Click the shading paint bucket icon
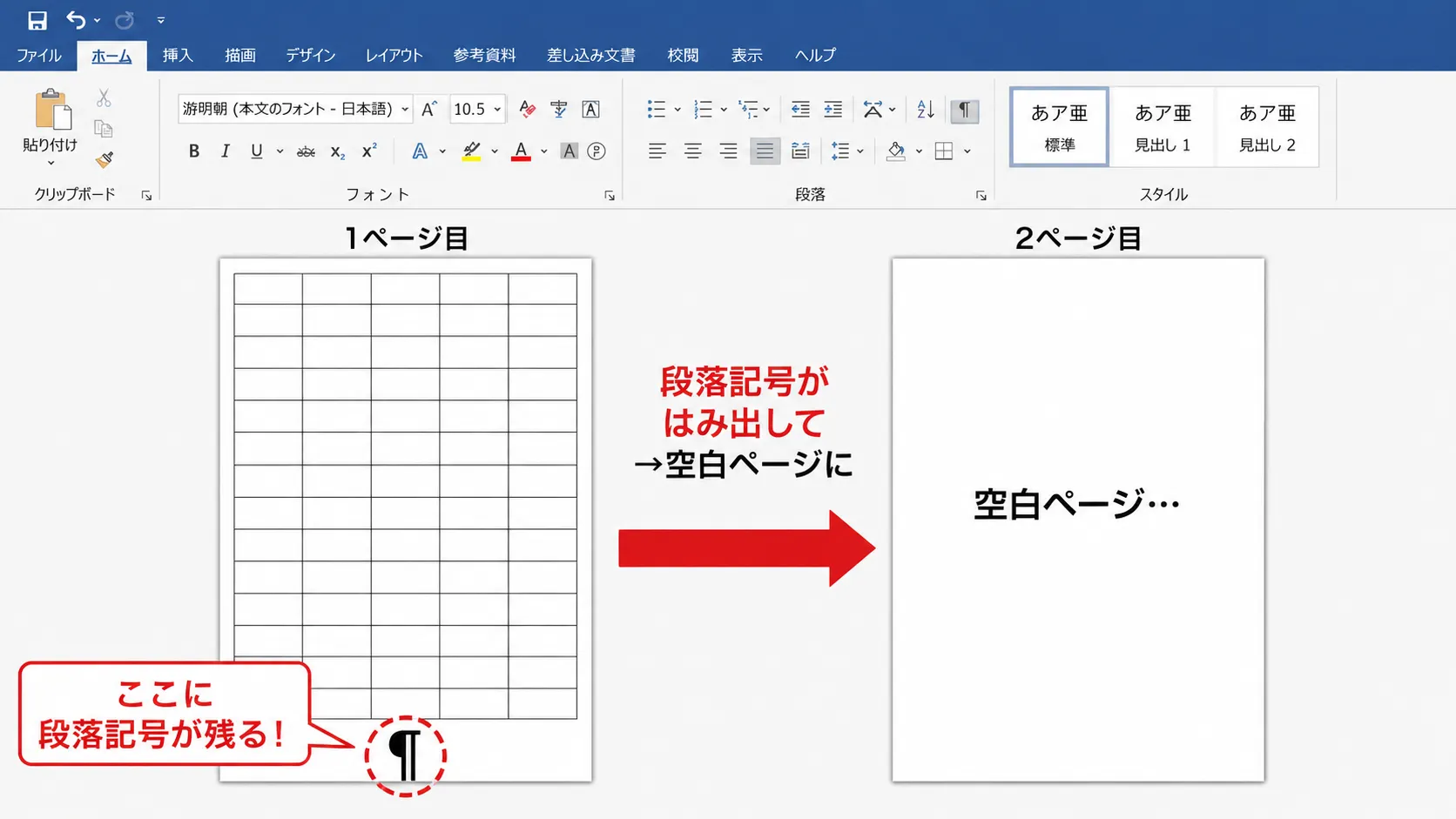Viewport: 1456px width, 819px height. click(x=896, y=151)
